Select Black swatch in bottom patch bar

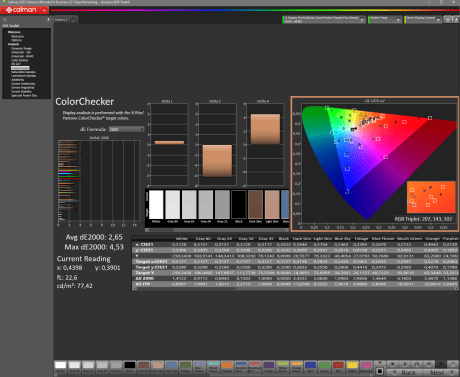pos(130,367)
